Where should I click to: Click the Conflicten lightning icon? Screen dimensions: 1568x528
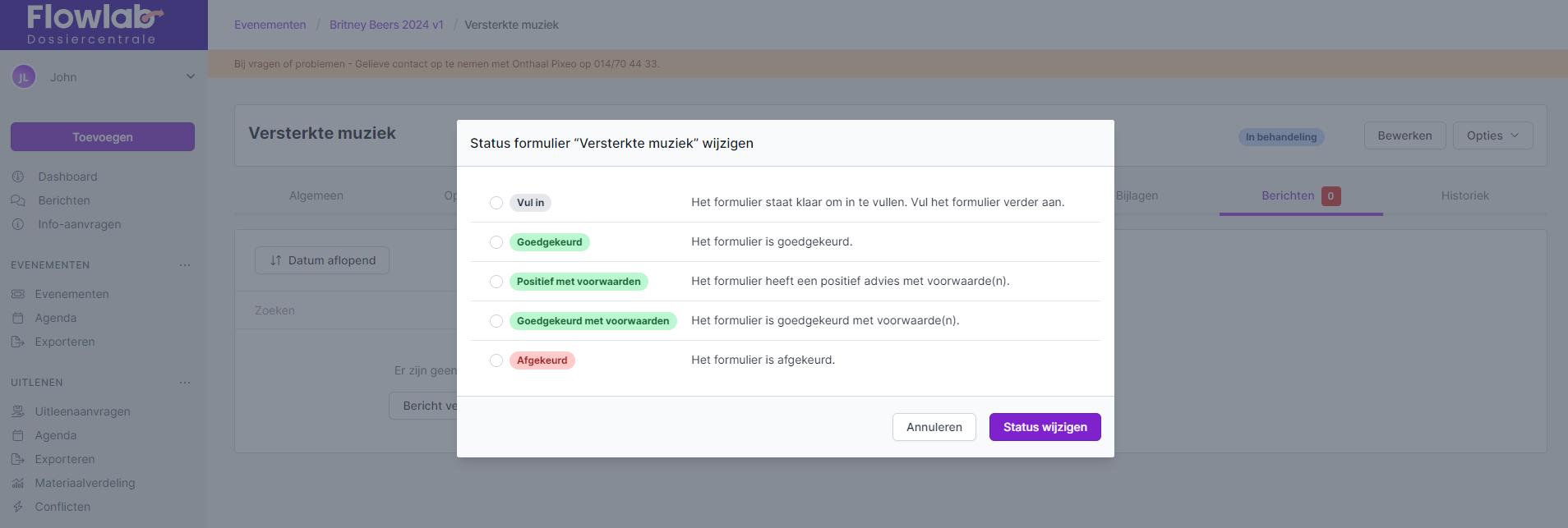coord(18,507)
